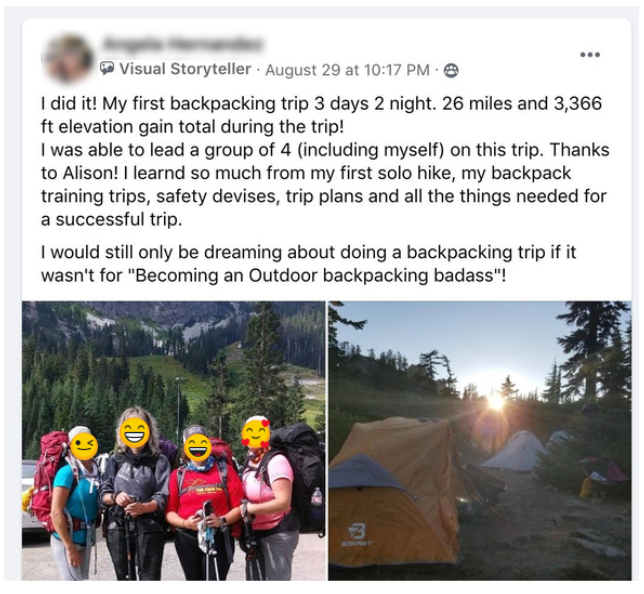Click the first paragraph of post text
This screenshot has height=594, width=644.
pyautogui.click(x=325, y=161)
